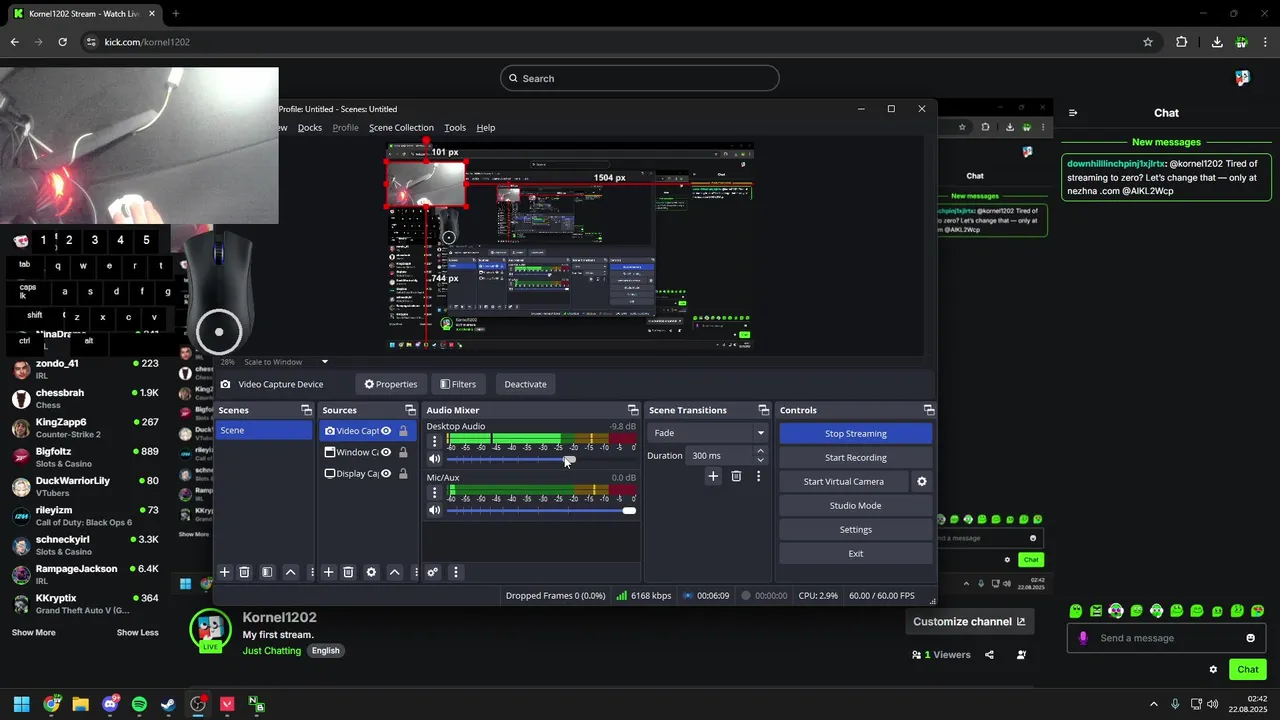Float the Controls dock popout icon
Viewport: 1280px width, 720px height.
point(929,410)
